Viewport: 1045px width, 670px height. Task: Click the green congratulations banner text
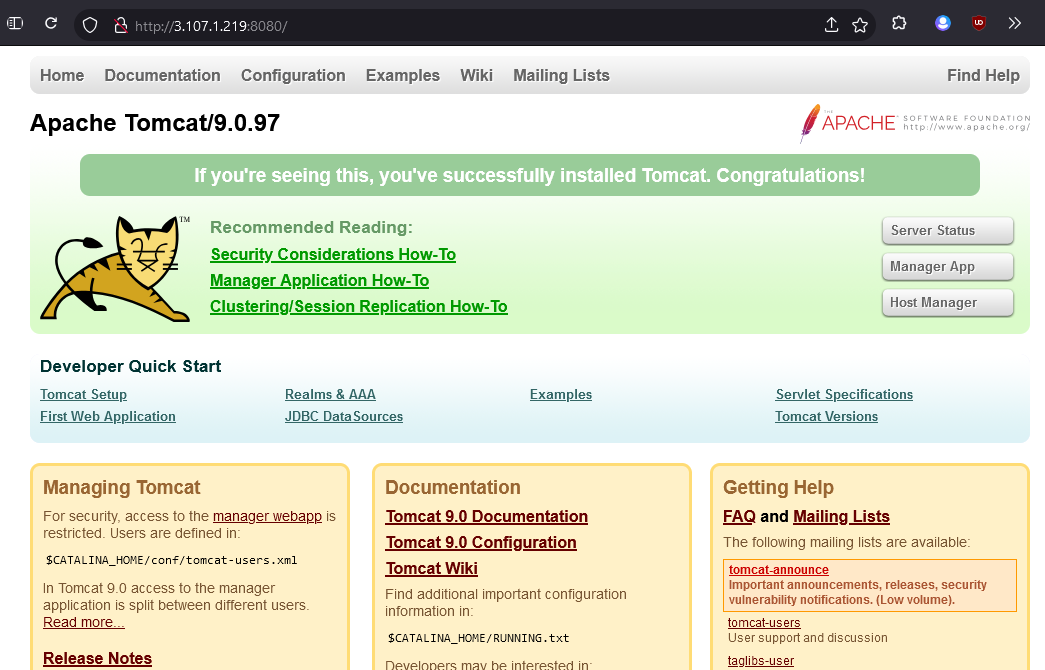coord(530,175)
